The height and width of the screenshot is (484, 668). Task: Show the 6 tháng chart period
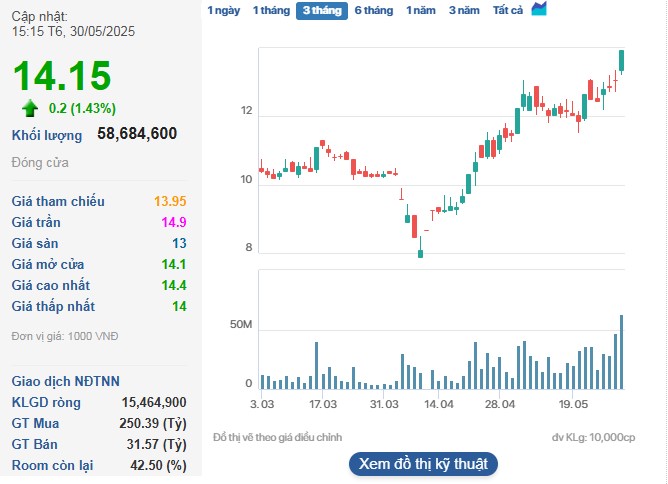pos(373,10)
